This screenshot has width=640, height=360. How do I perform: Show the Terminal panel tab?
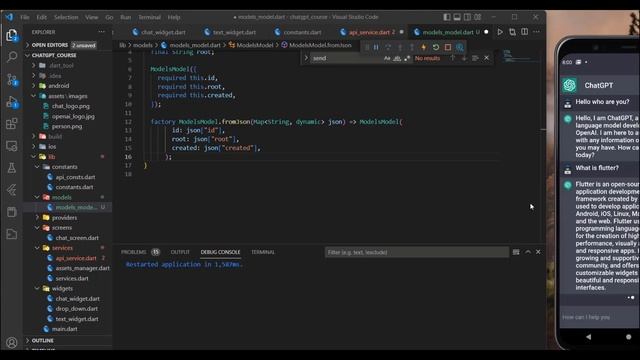(x=263, y=252)
